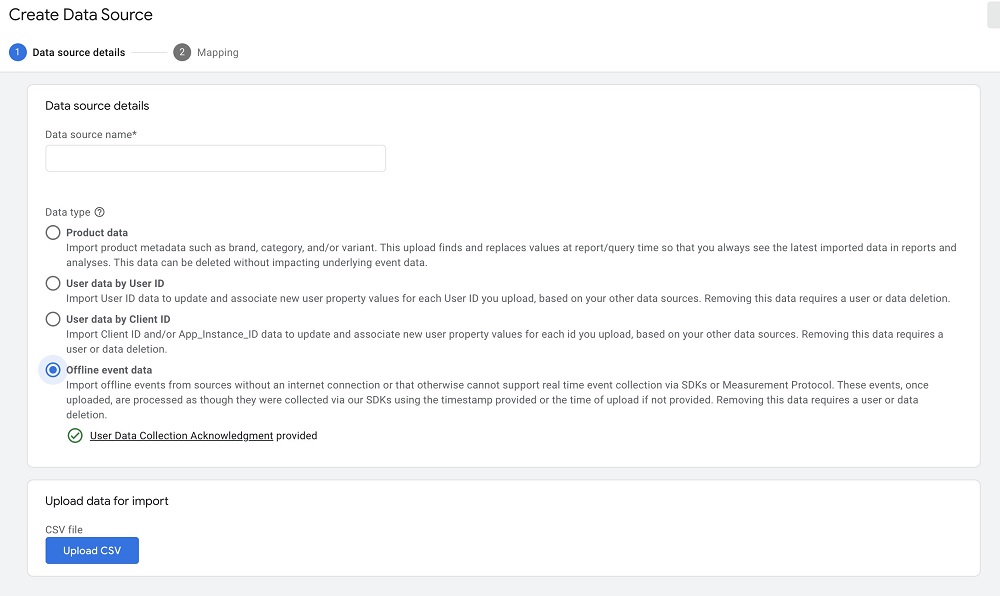The width and height of the screenshot is (1000, 596).
Task: Click the User data by User ID label
Action: (x=115, y=283)
